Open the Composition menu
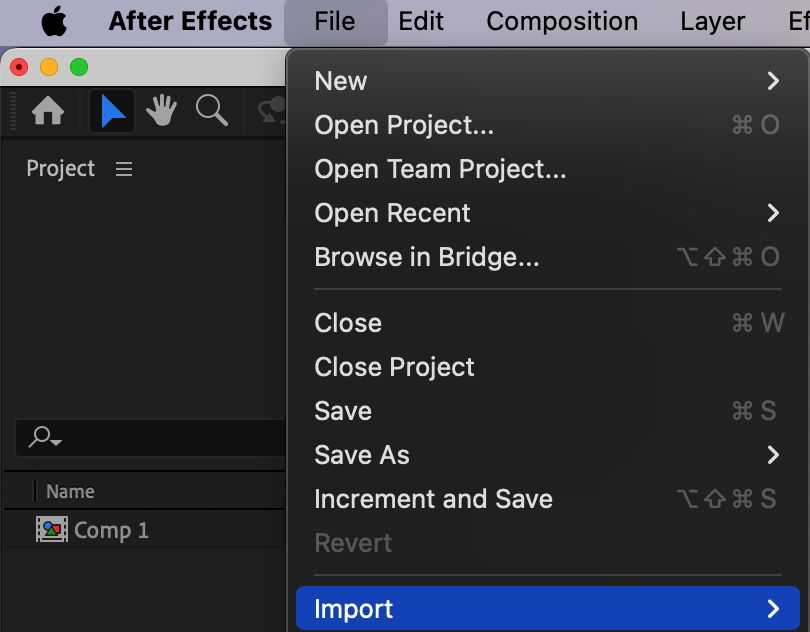 562,21
